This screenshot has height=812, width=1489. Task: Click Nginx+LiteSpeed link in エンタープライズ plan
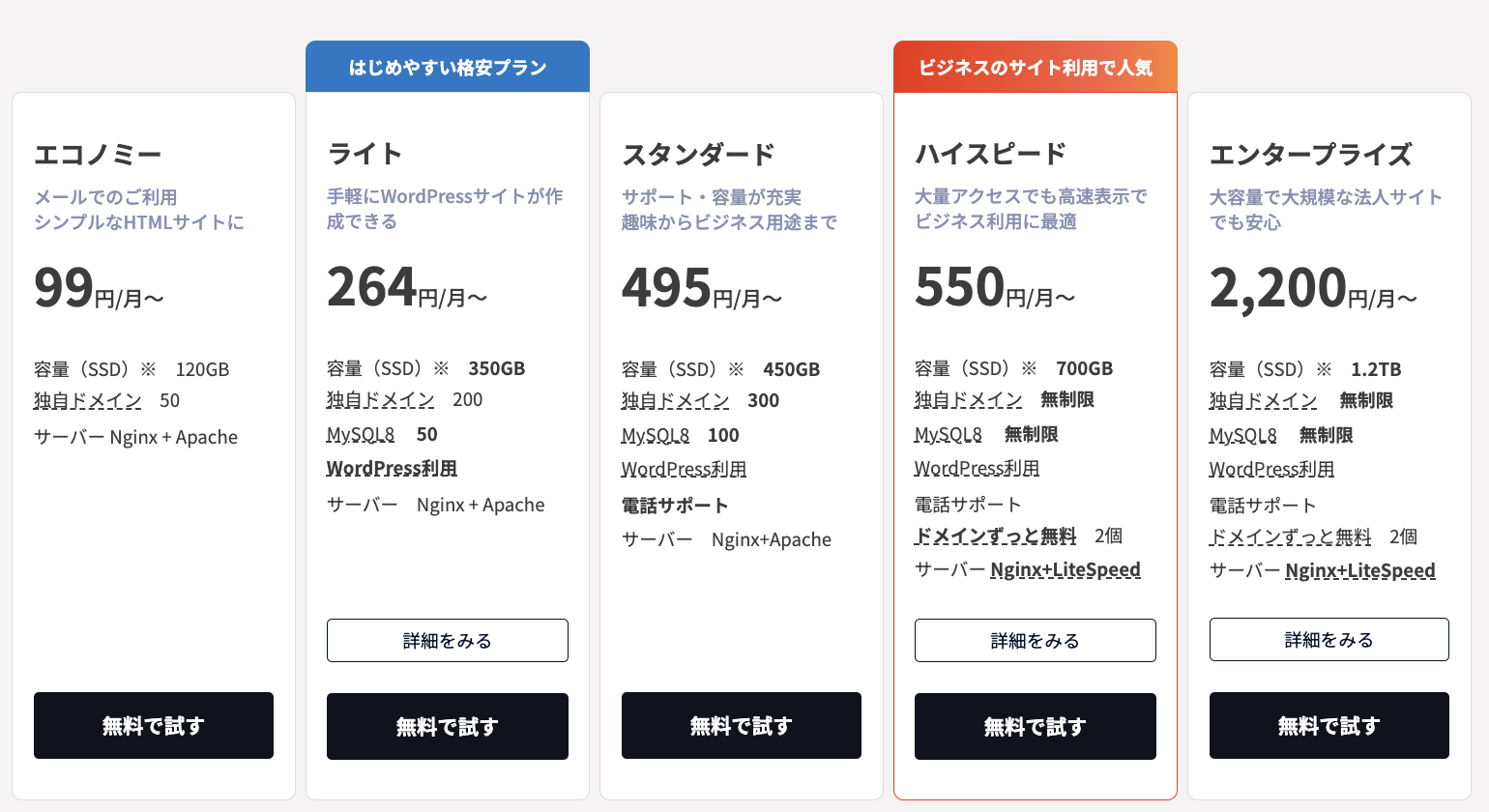point(1359,570)
